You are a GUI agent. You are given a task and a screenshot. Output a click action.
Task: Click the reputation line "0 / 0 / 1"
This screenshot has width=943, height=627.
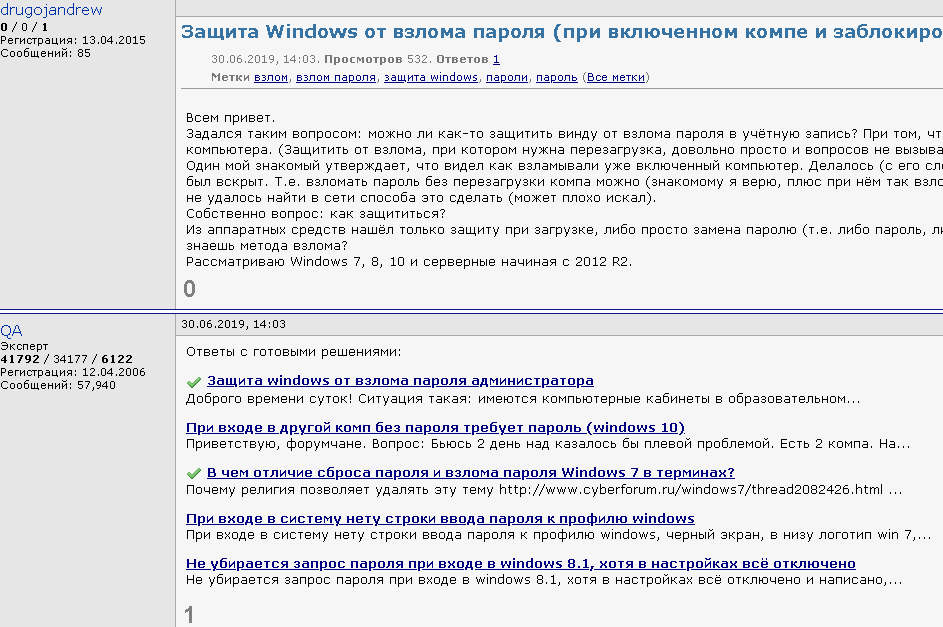[24, 27]
